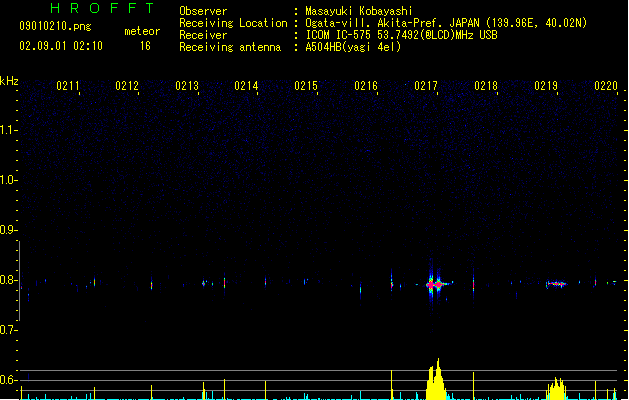629x400 pixels.
Task: Click the 0217 time marker
Action: 426,86
